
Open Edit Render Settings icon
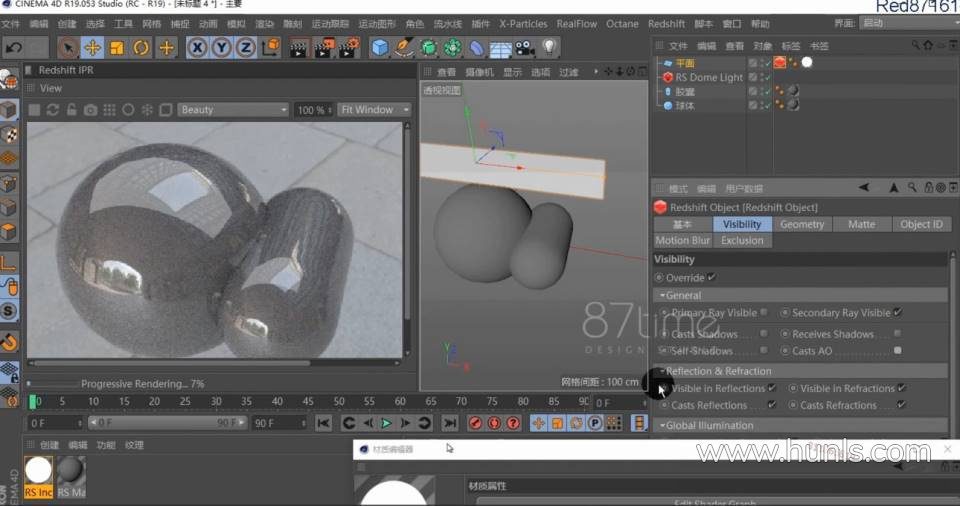348,47
